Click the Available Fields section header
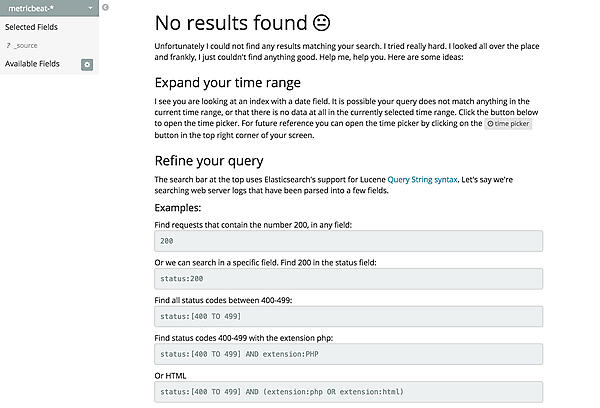This screenshot has height=408, width=600. [x=33, y=64]
